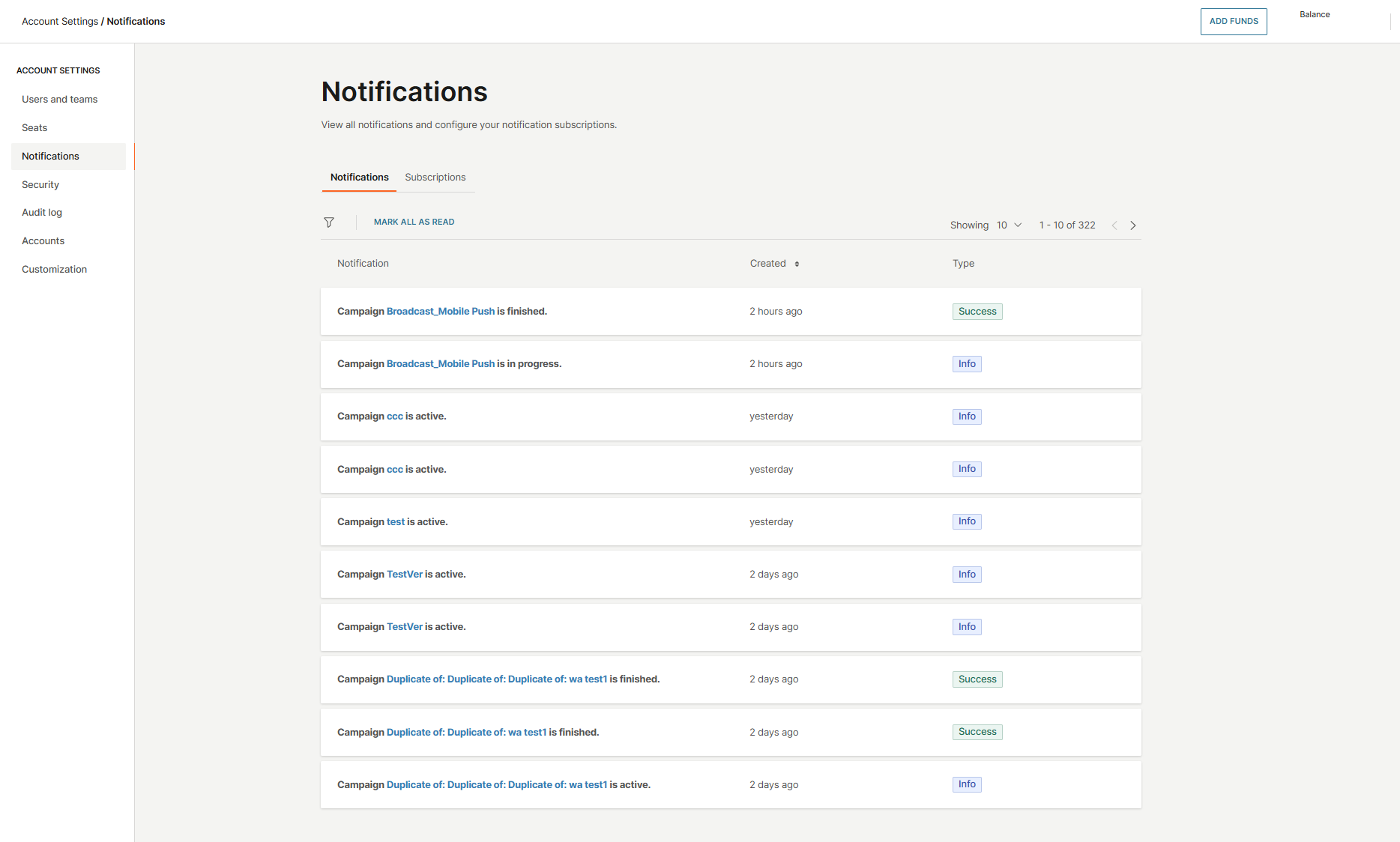Open Broadcast_Mobile Push link in progress row
1400x842 pixels.
pyautogui.click(x=441, y=364)
